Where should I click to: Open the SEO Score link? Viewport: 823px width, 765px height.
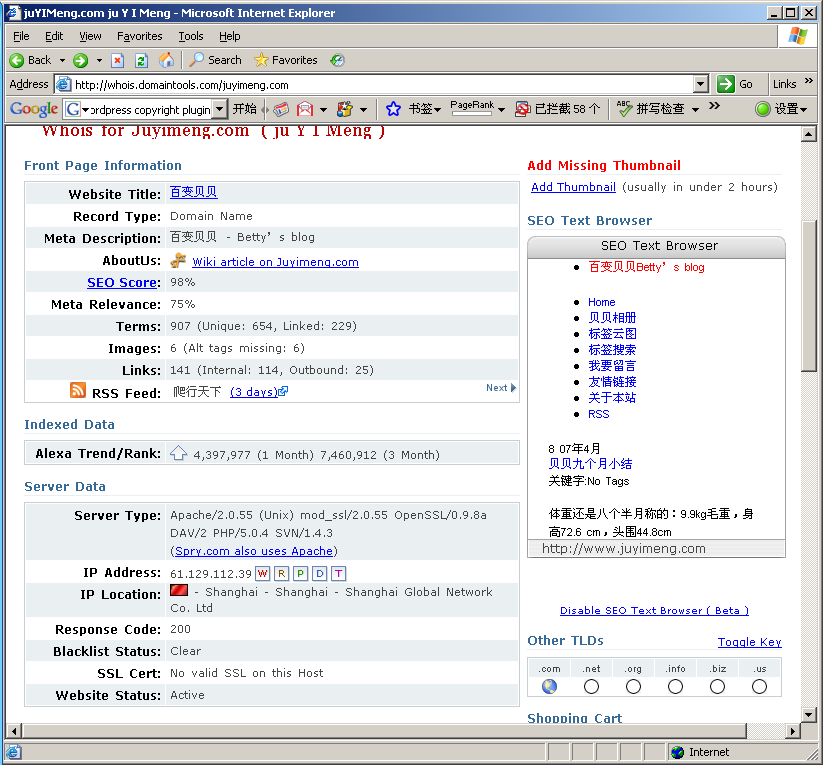122,282
